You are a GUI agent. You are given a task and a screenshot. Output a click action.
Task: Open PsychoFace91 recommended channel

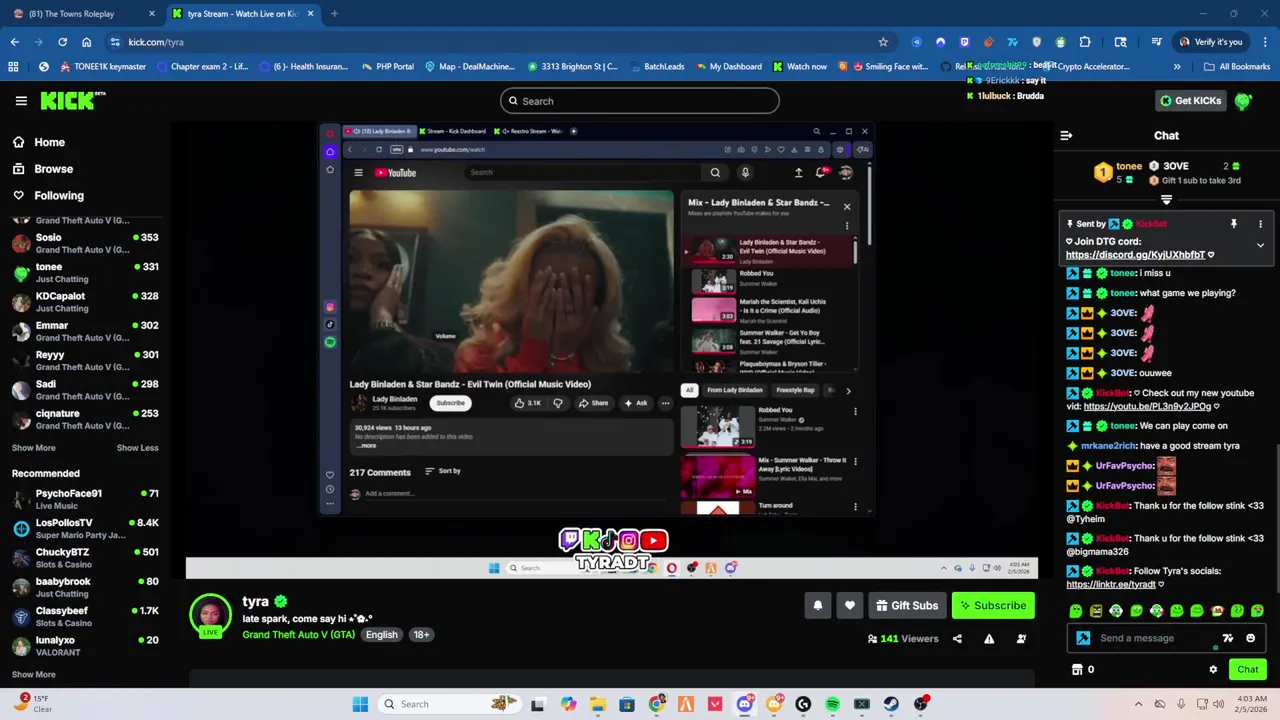85,499
